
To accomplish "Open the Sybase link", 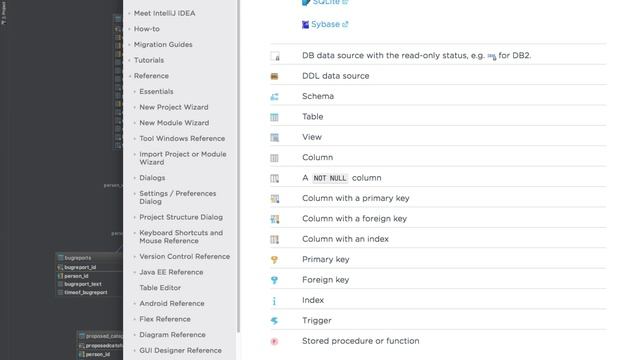I will [325, 24].
